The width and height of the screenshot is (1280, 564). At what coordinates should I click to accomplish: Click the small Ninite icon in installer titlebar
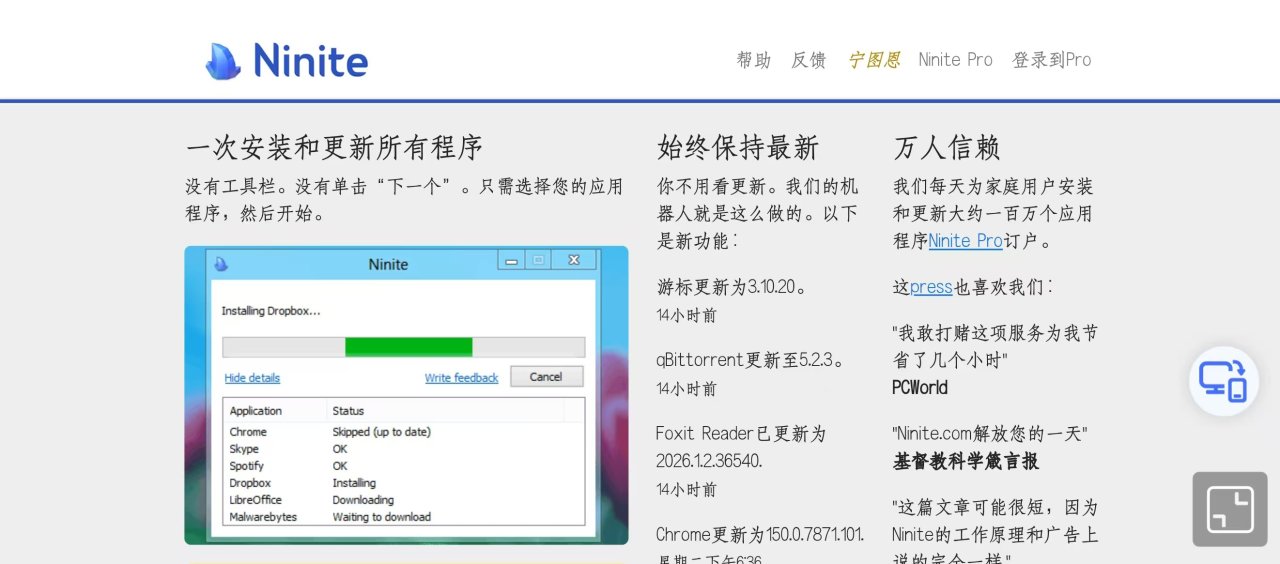pyautogui.click(x=221, y=264)
